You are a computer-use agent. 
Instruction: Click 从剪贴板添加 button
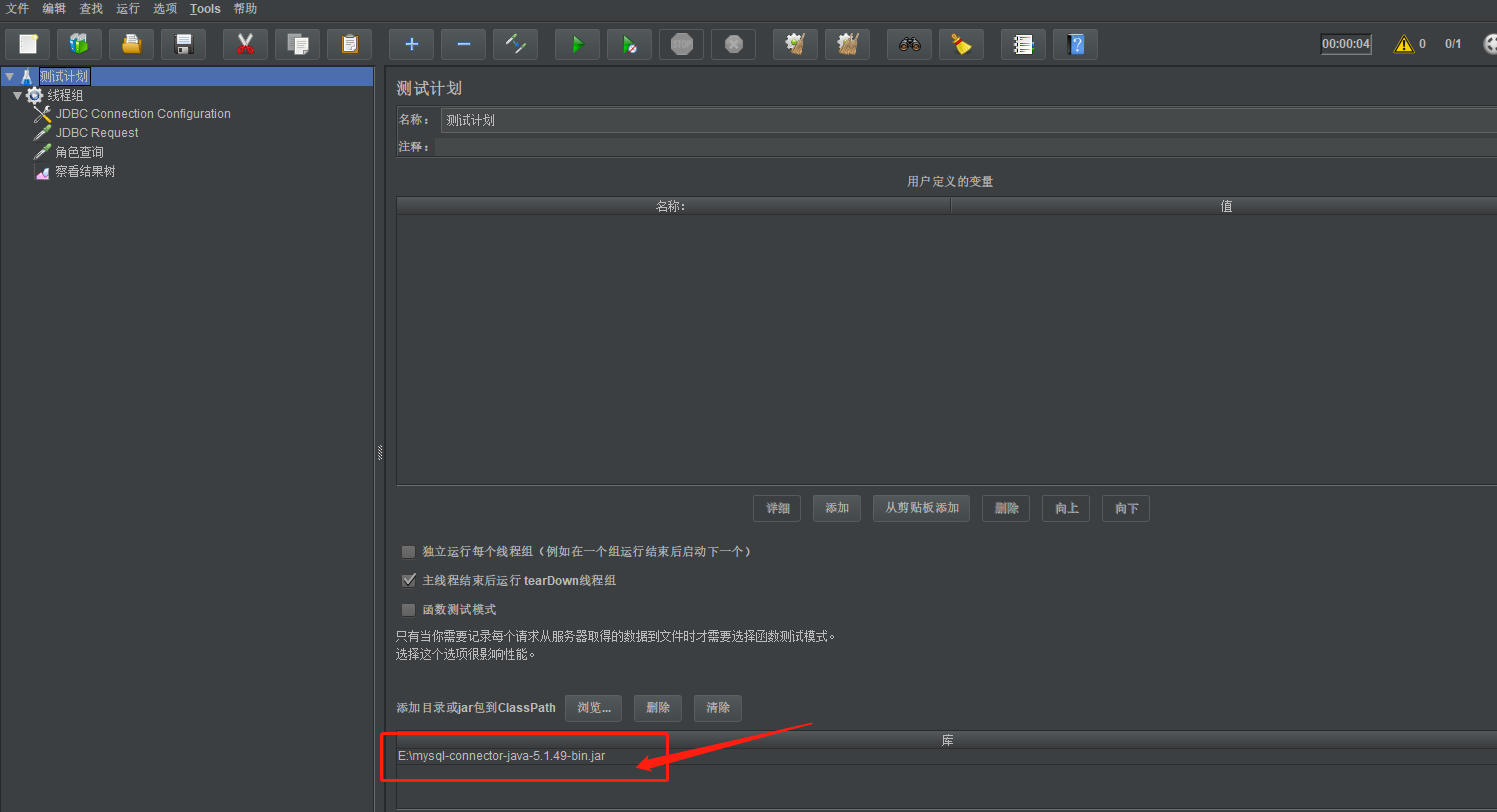tap(921, 508)
